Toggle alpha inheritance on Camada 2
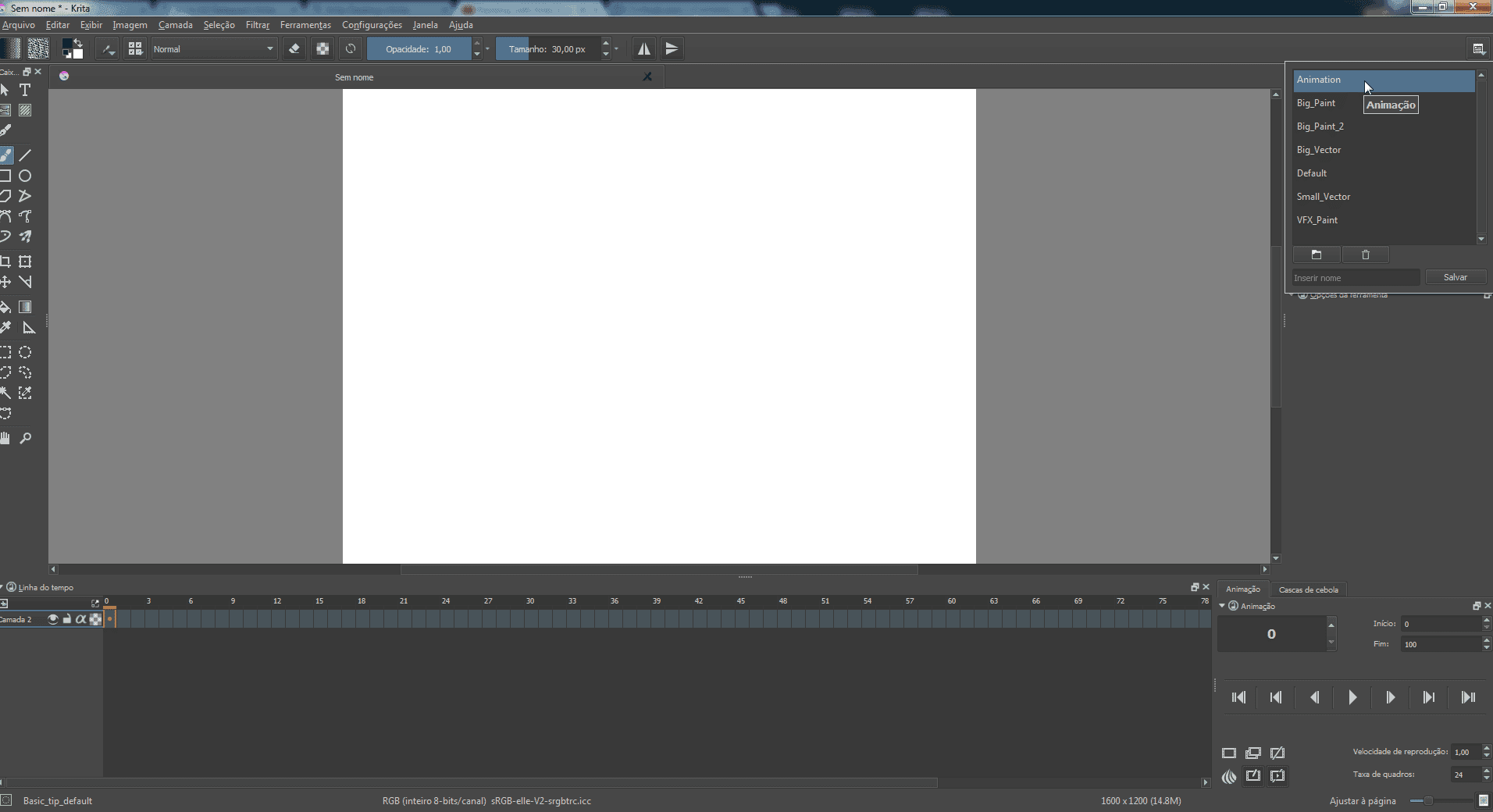Viewport: 1493px width, 812px height. (80, 619)
